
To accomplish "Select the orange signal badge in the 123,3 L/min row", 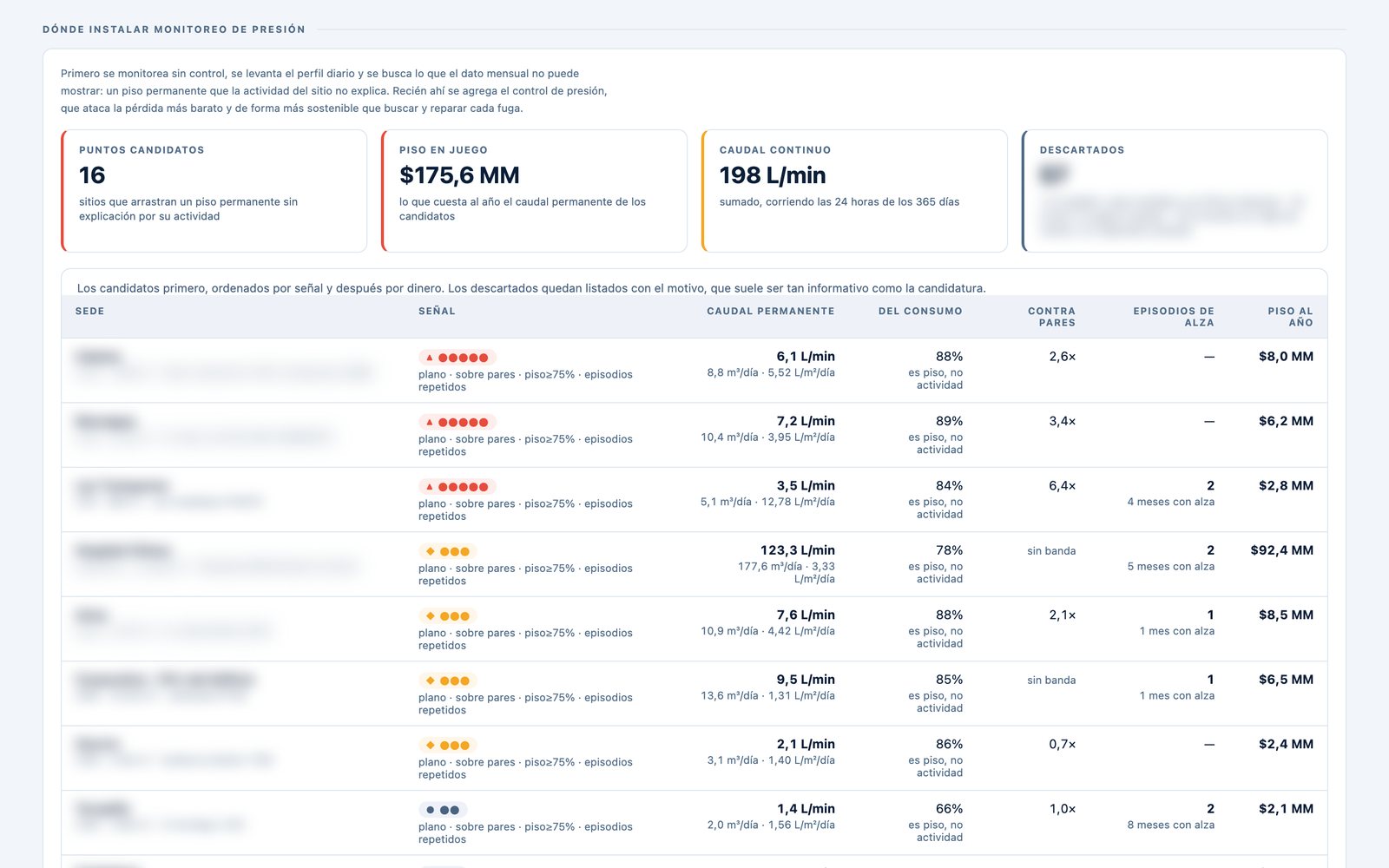I will pyautogui.click(x=448, y=551).
